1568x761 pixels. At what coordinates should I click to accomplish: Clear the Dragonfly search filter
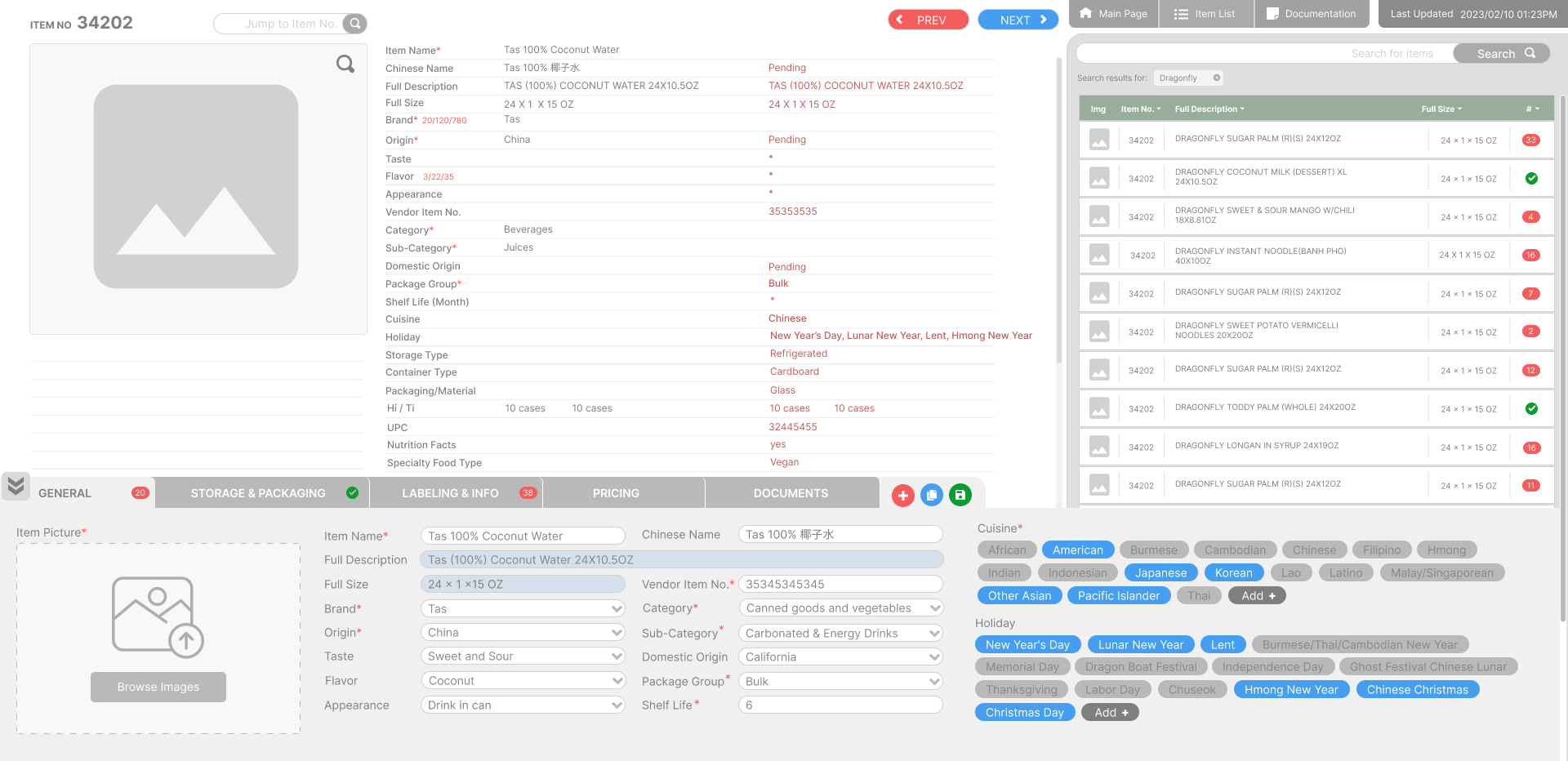click(1217, 78)
